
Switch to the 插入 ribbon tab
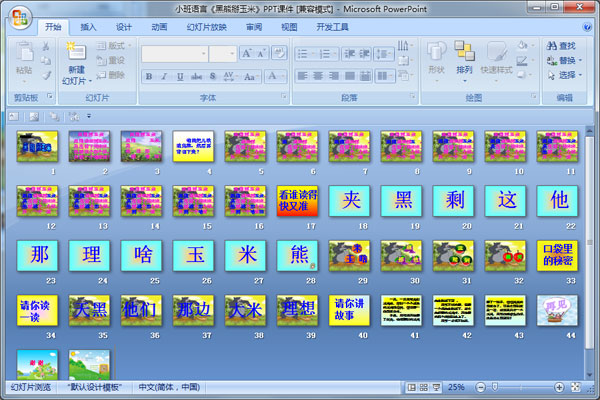point(89,27)
